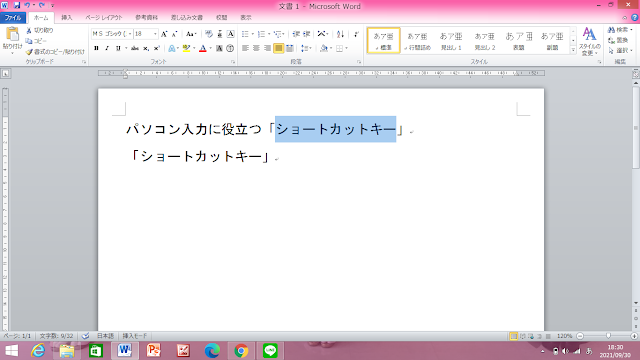The image size is (640, 360).
Task: Click the Clear Formatting icon
Action: point(209,34)
